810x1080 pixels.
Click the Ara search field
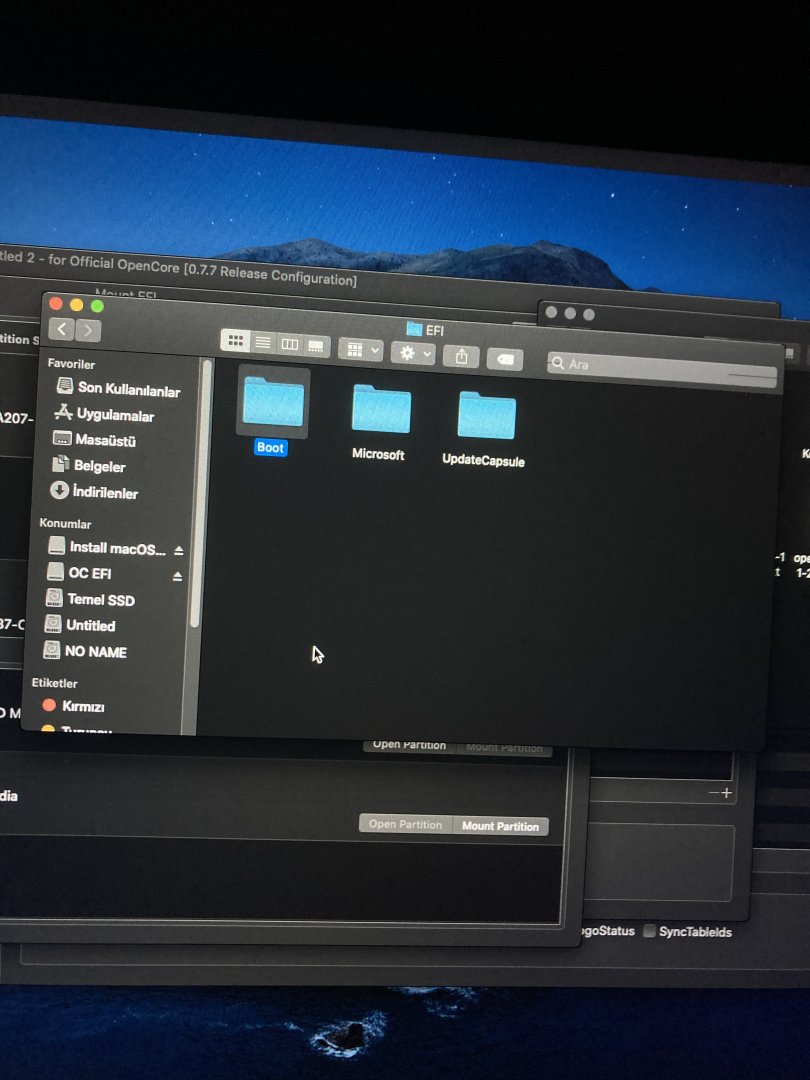coord(662,369)
